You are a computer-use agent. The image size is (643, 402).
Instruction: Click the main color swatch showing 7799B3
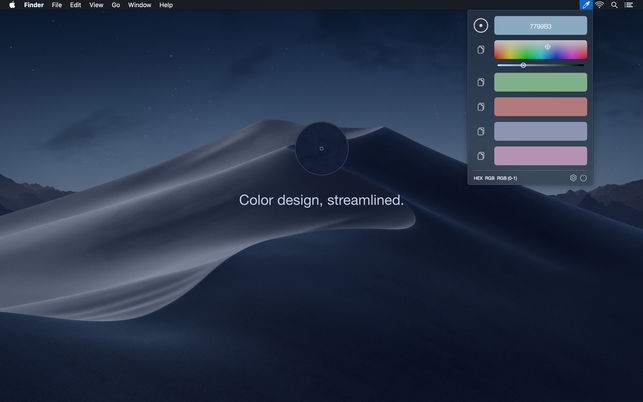(540, 25)
